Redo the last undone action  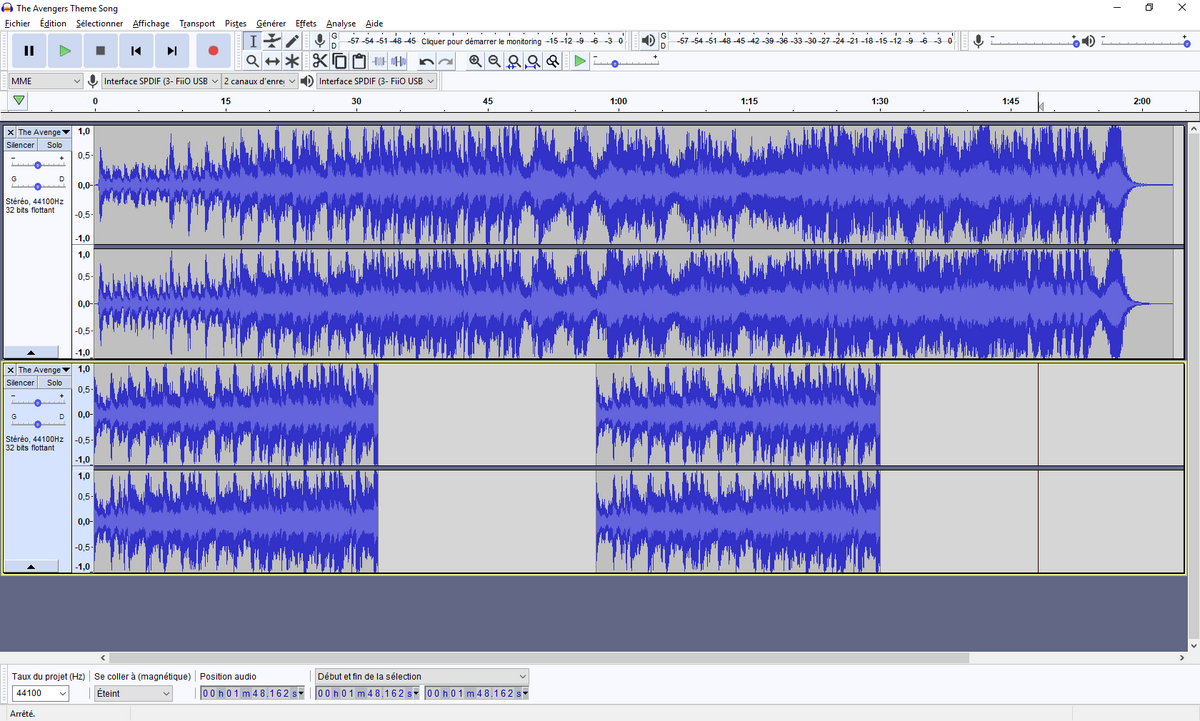(445, 61)
